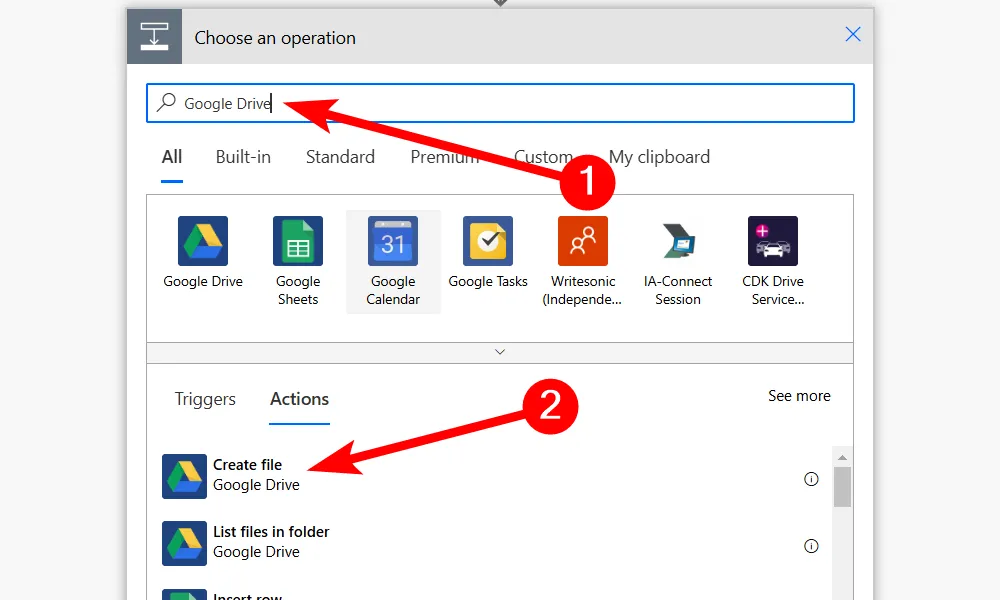Select the Google Drive connector icon
The image size is (1000, 600).
pos(203,241)
